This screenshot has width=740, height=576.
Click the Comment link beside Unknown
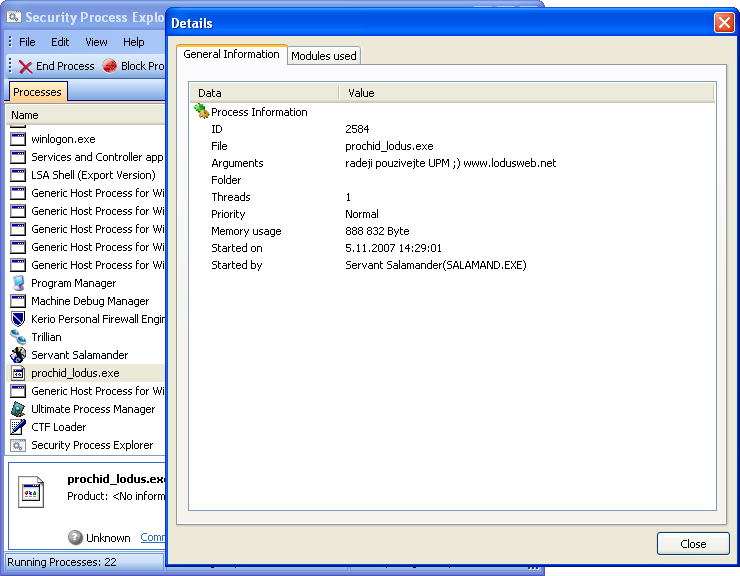tap(152, 537)
